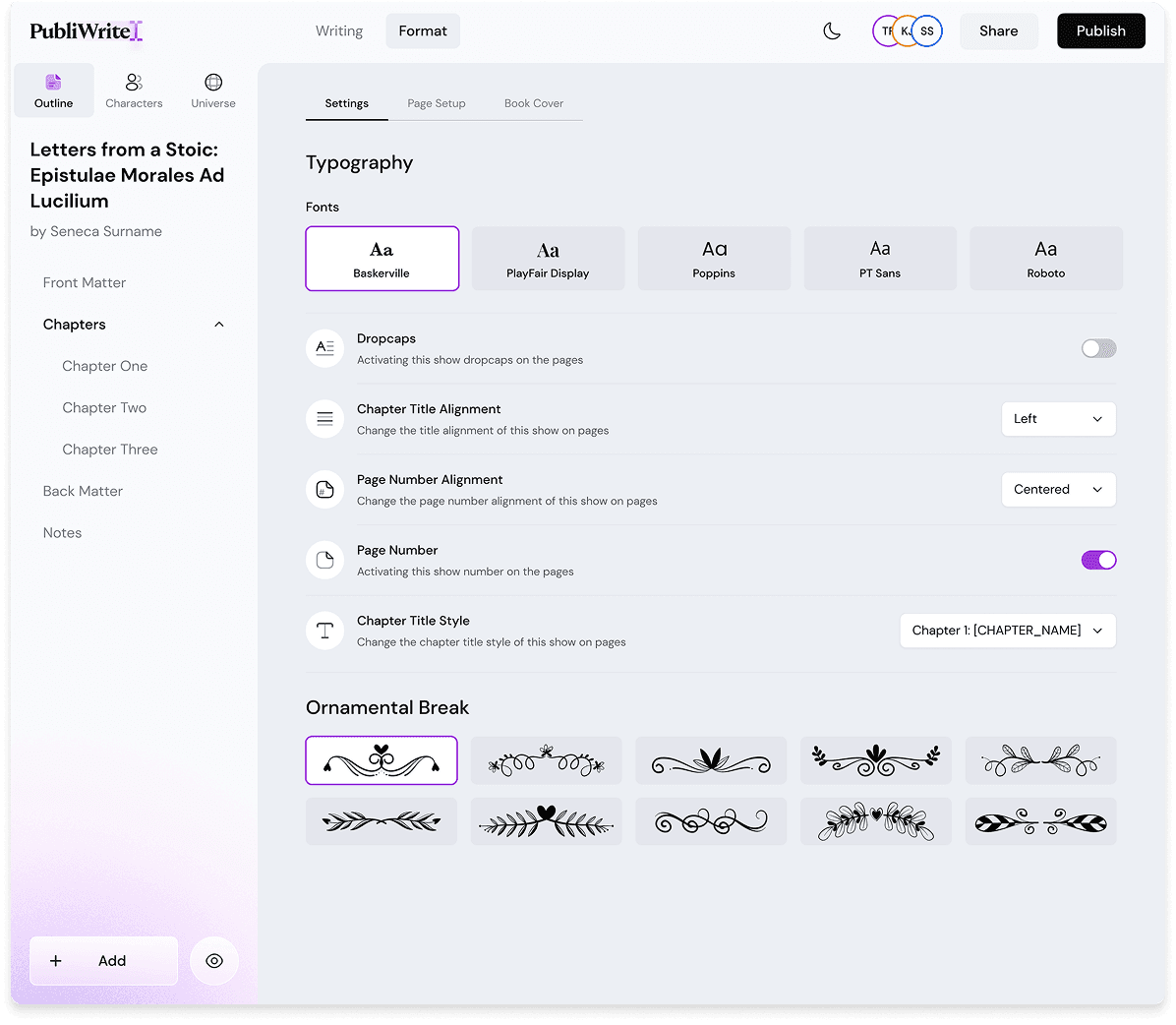Click the SS collaborator avatar
This screenshot has width=1176, height=1025.
point(927,31)
